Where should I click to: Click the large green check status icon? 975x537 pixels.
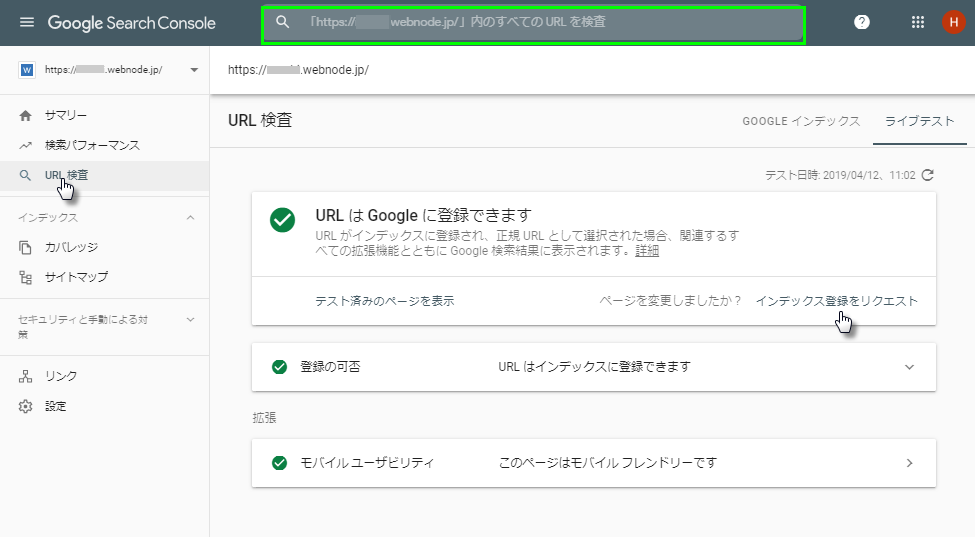pyautogui.click(x=282, y=220)
